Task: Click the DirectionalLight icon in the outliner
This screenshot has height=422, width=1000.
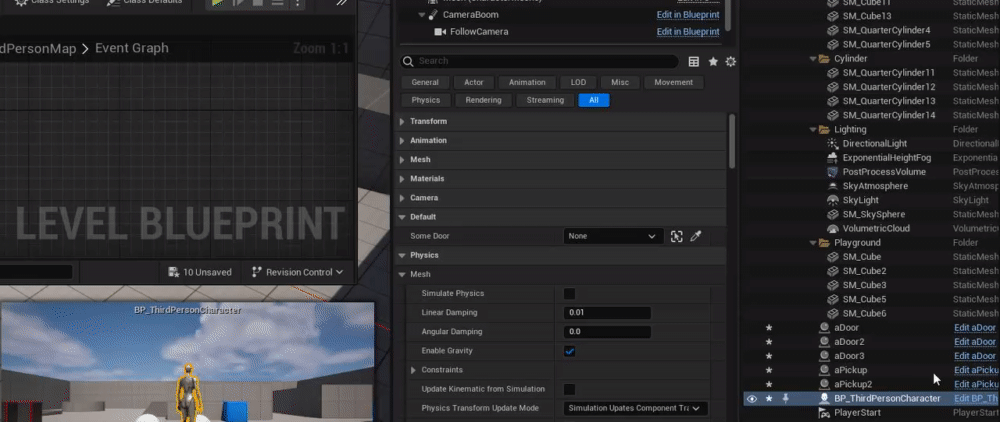Action: (833, 144)
